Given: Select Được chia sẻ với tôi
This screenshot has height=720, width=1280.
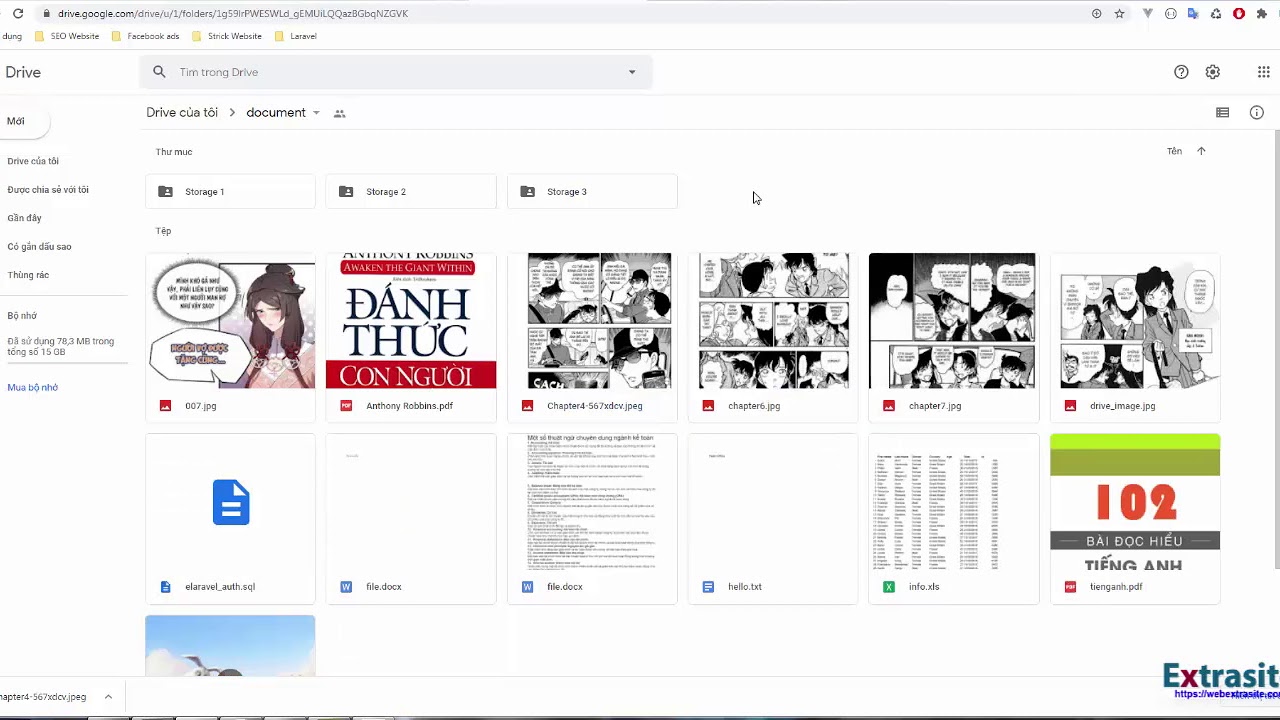Looking at the screenshot, I should 48,190.
